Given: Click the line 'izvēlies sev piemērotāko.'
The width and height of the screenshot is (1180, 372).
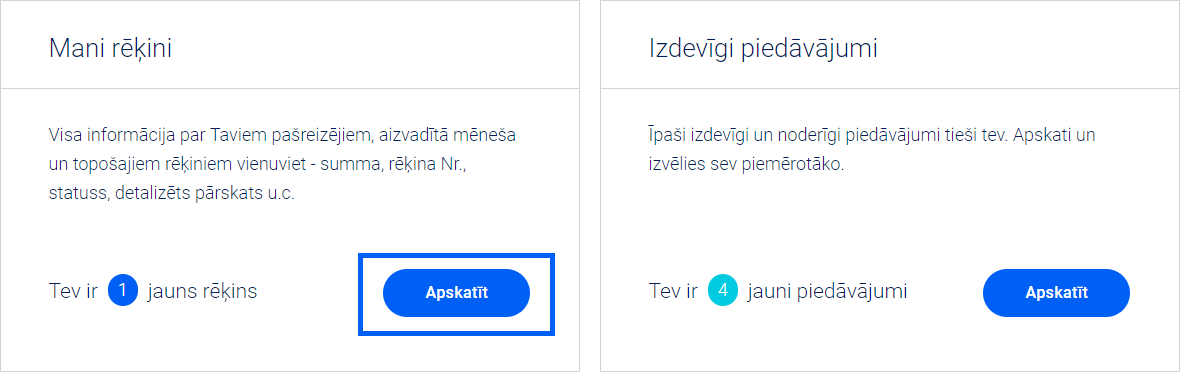Looking at the screenshot, I should coord(746,164).
